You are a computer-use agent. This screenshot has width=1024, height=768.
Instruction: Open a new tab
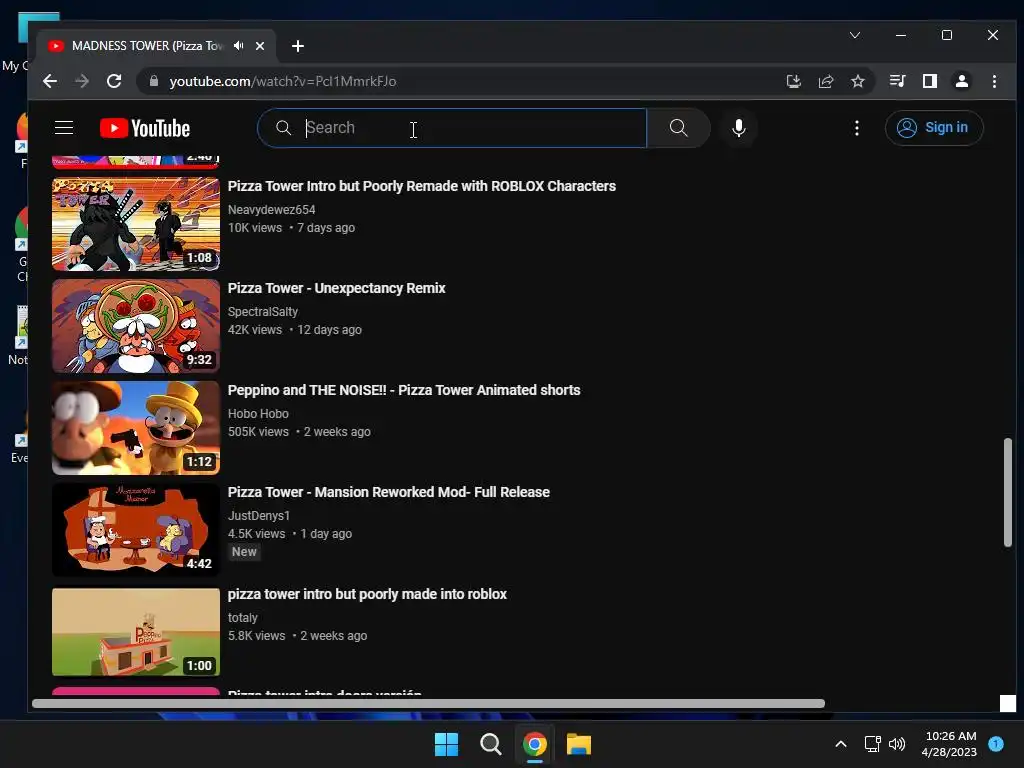click(x=298, y=46)
